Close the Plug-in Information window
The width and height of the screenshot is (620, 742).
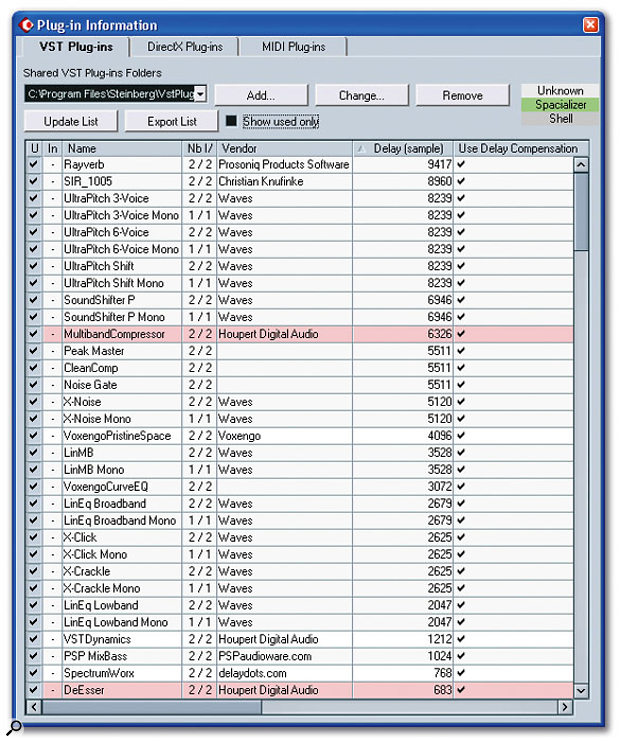click(x=590, y=25)
